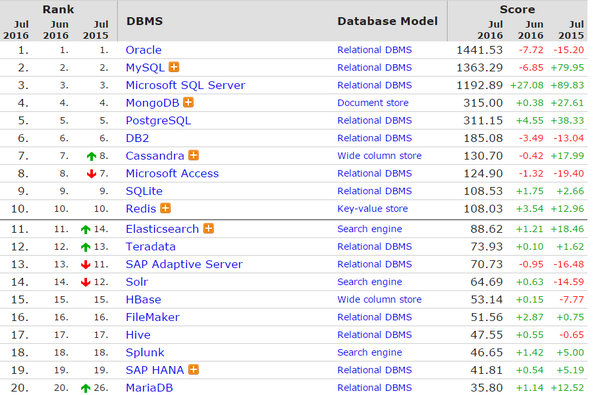Click Redis score value 108.03
Screen dimensions: 600x395
(x=483, y=209)
